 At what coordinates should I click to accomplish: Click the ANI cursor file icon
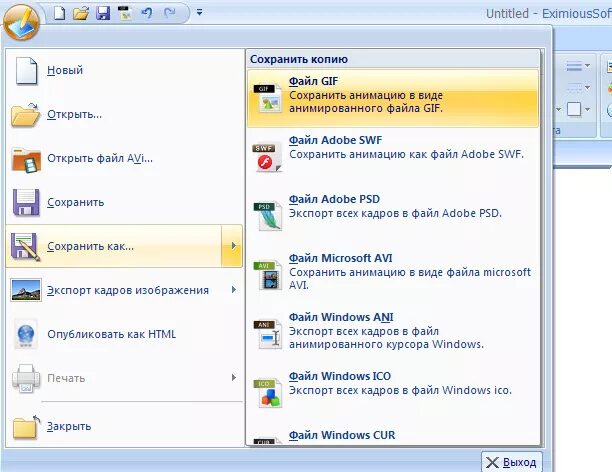pyautogui.click(x=268, y=335)
